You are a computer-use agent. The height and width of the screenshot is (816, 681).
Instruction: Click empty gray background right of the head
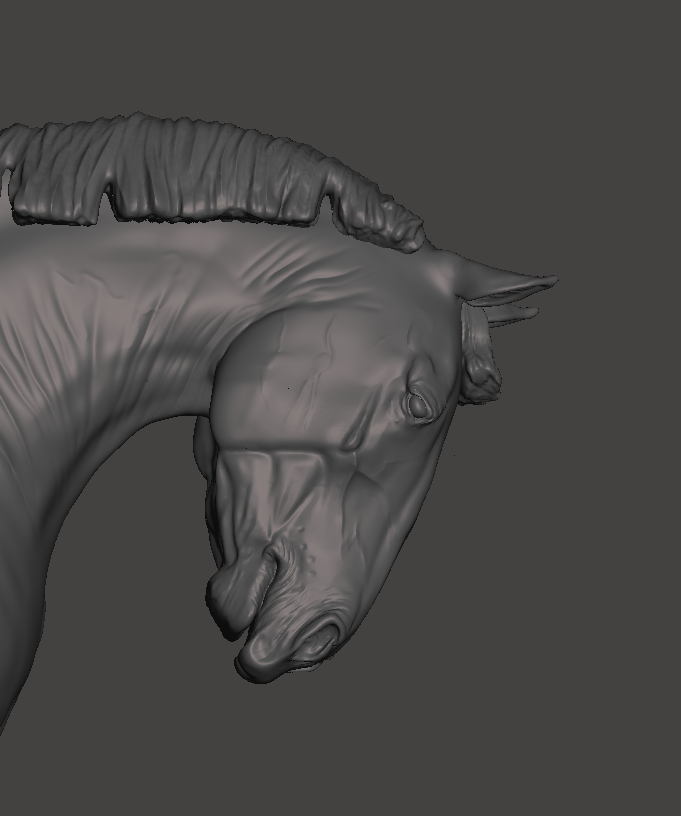coord(600,500)
